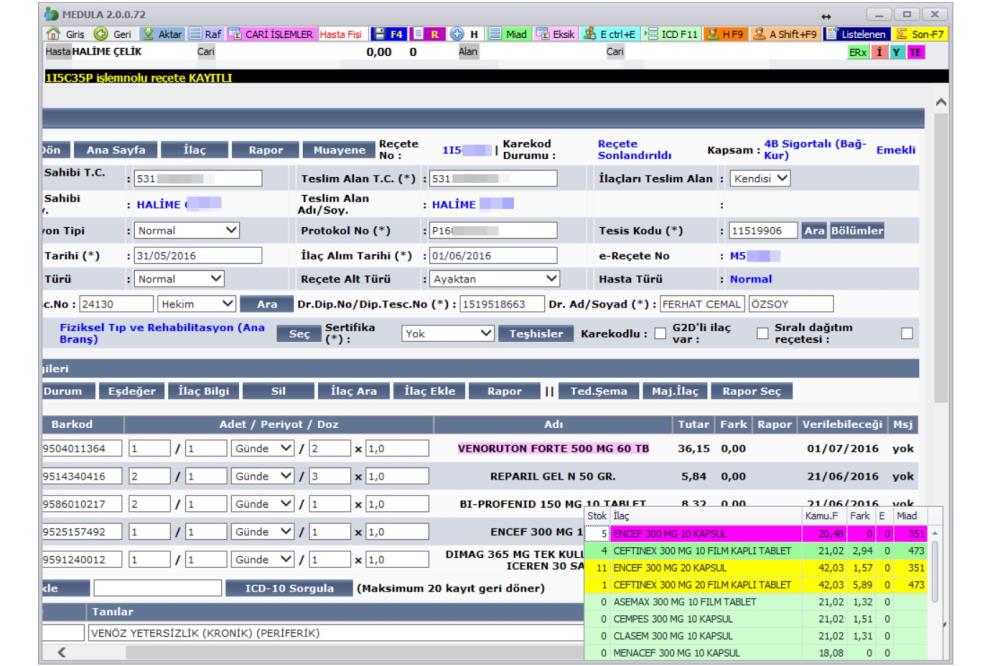The width and height of the screenshot is (1000, 666).
Task: Click the H plus icon button
Action: point(465,34)
